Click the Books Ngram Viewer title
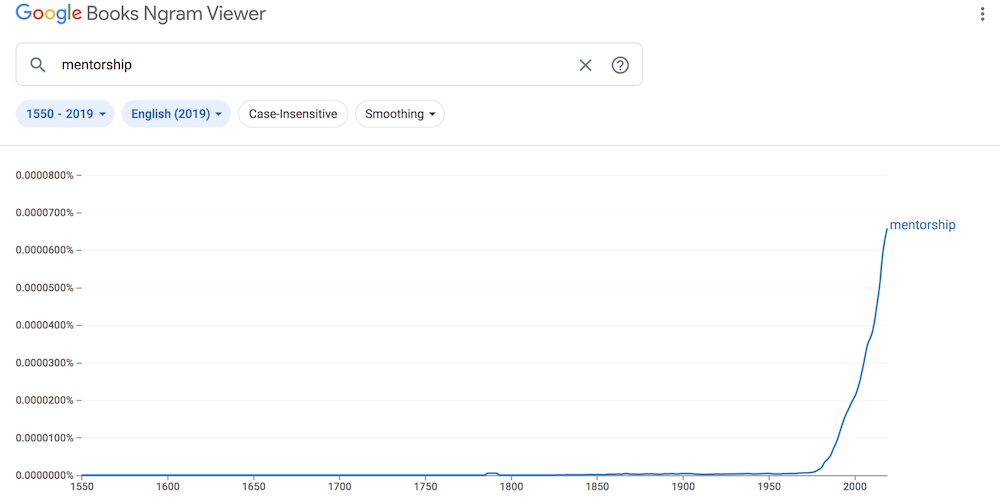The height and width of the screenshot is (504, 1000). click(x=176, y=13)
